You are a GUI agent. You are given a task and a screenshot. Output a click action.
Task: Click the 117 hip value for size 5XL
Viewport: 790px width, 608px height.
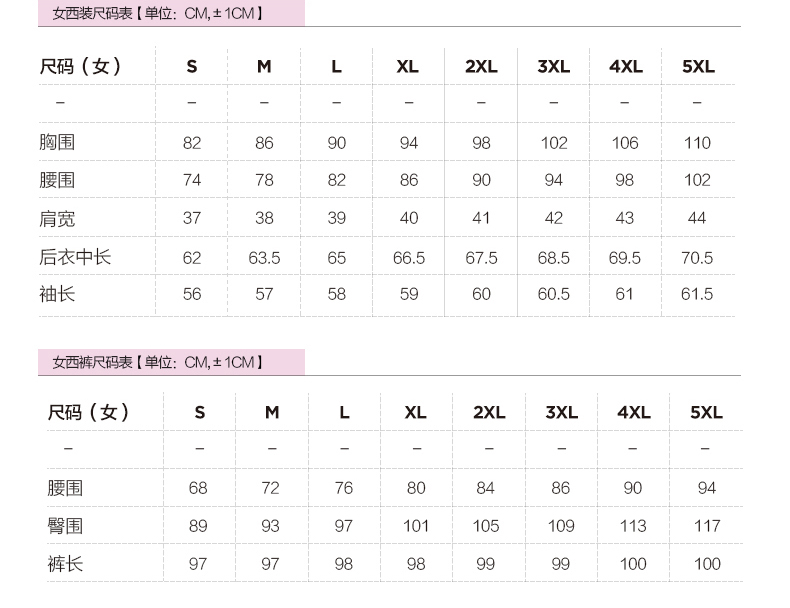tap(707, 526)
